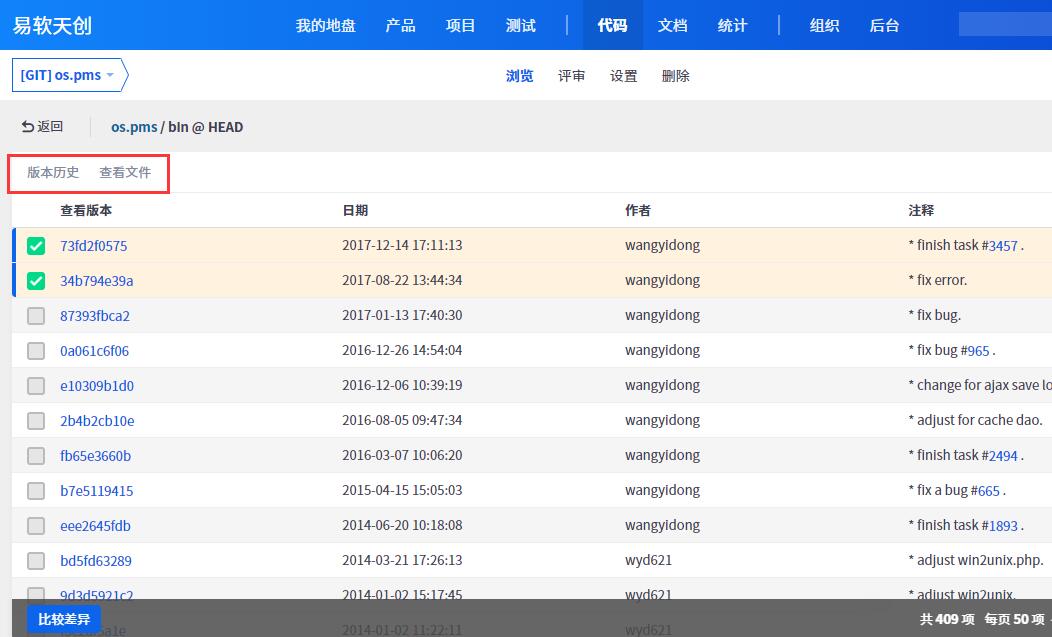Viewport: 1052px width, 637px height.
Task: Go to the 文档 menu
Action: click(672, 25)
